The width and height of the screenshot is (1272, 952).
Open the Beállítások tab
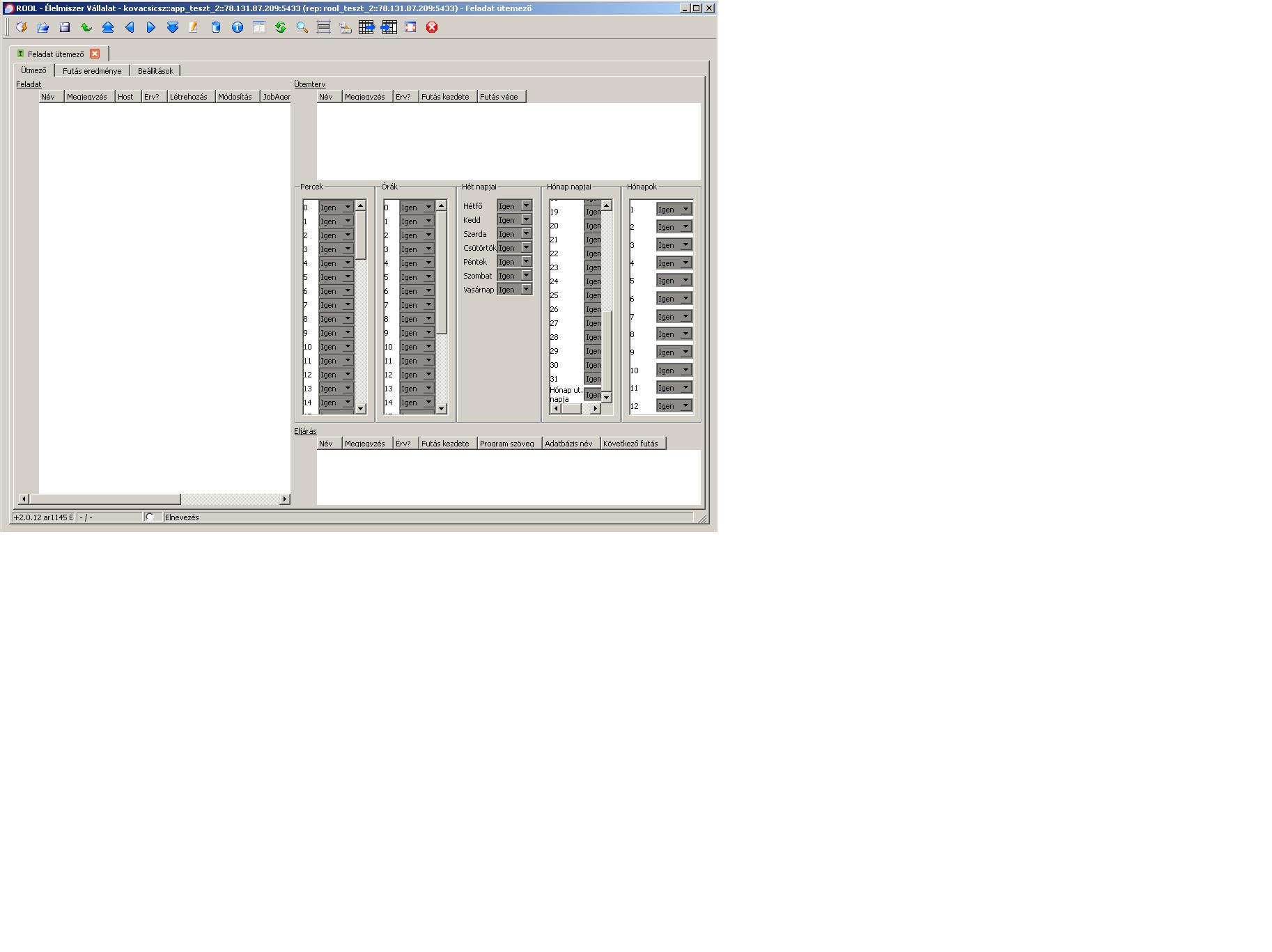[155, 71]
